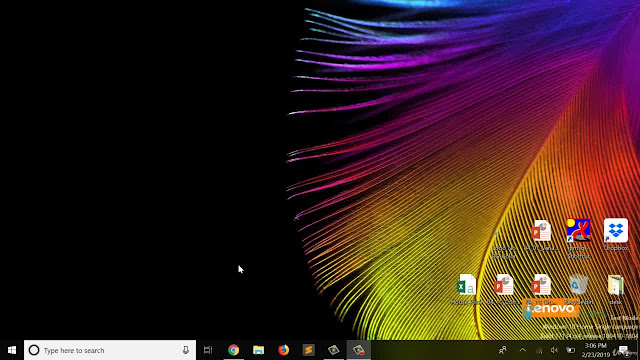Open the Action Center notifications icon
The width and height of the screenshot is (640, 360).
623,350
